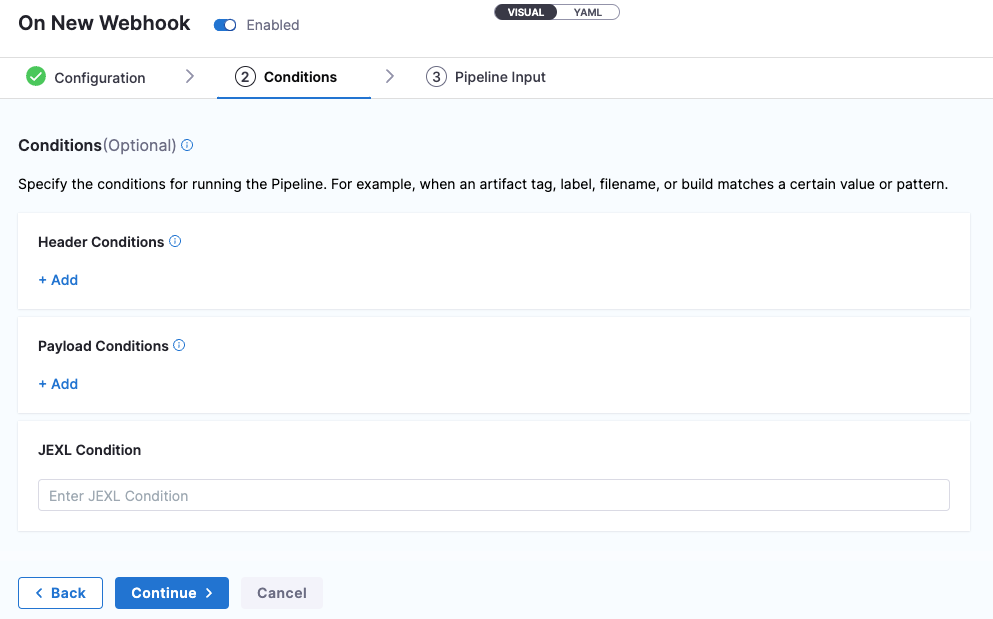The image size is (993, 619).
Task: Click the Header Conditions info icon
Action: coord(175,242)
